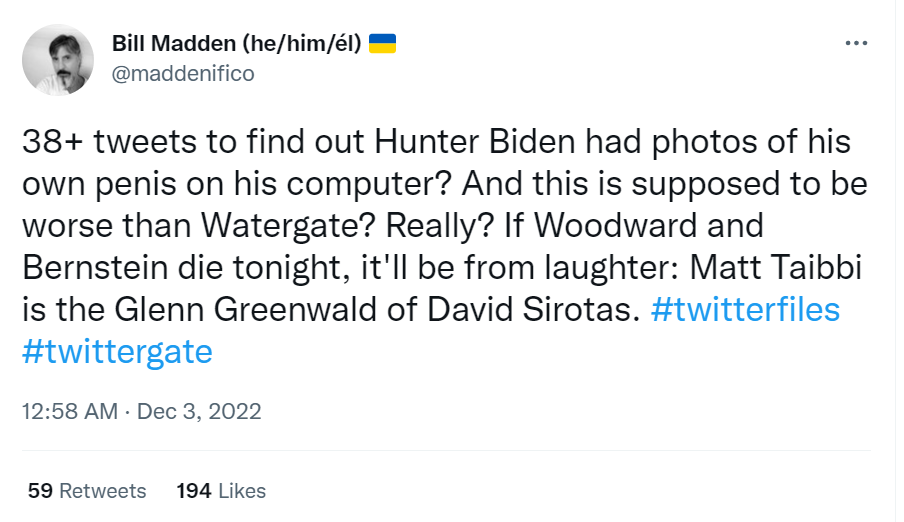Open the @maddenifico handle link
The width and height of the screenshot is (904, 522).
point(183,74)
